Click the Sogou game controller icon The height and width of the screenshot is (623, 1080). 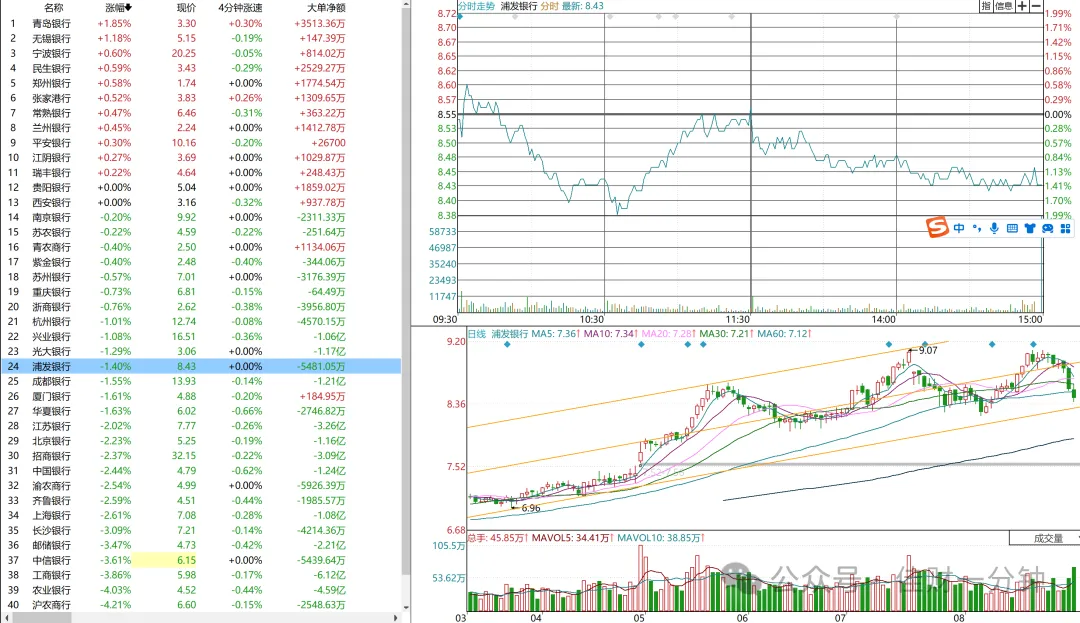(x=1048, y=228)
